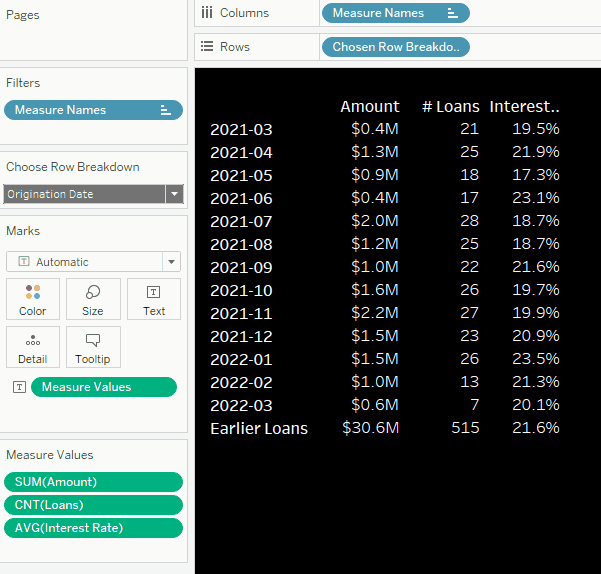Click the Marks card title
The image size is (601, 574).
click(x=23, y=231)
